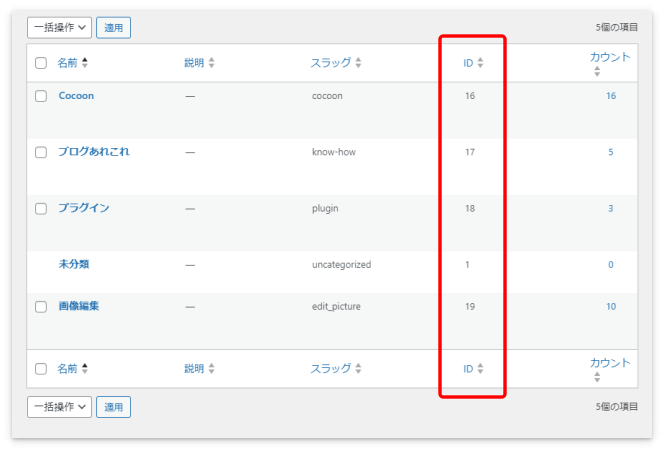The width and height of the screenshot is (664, 451).
Task: Click the ID value 19
Action: 470,307
